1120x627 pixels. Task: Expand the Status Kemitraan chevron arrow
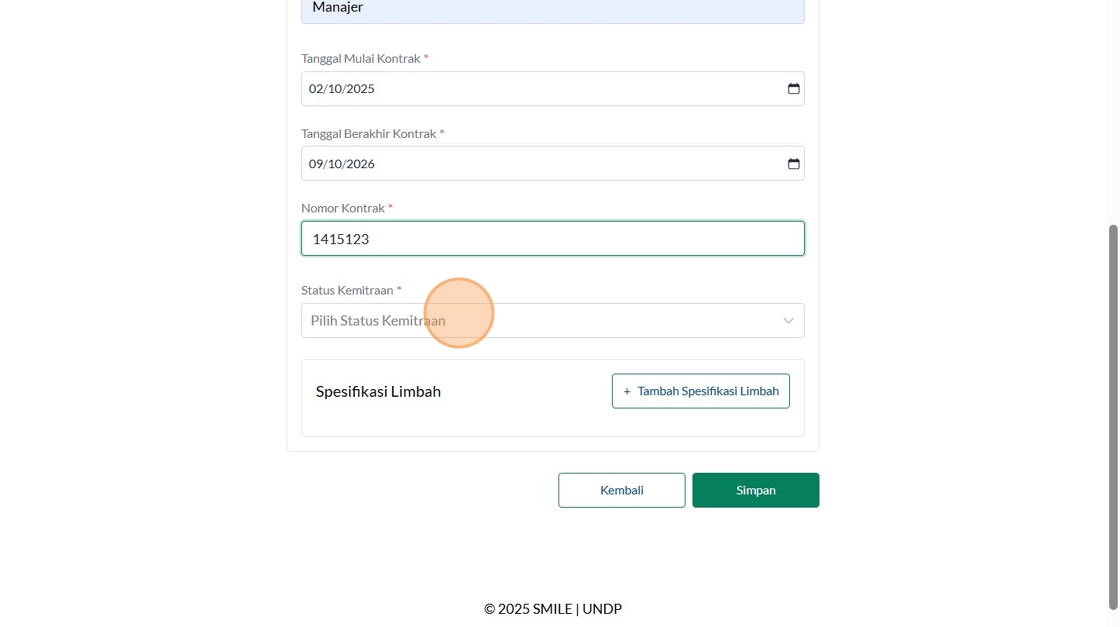click(788, 321)
